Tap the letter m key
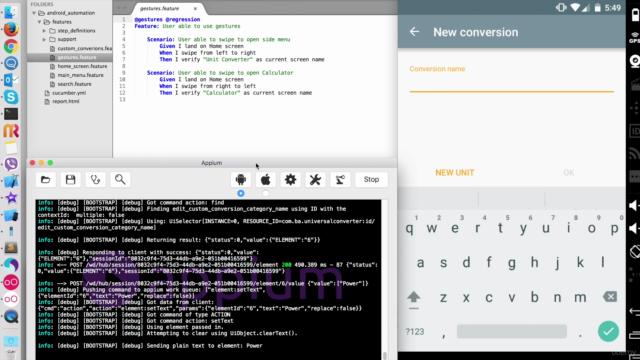This screenshot has height=360, width=640. tap(580, 298)
